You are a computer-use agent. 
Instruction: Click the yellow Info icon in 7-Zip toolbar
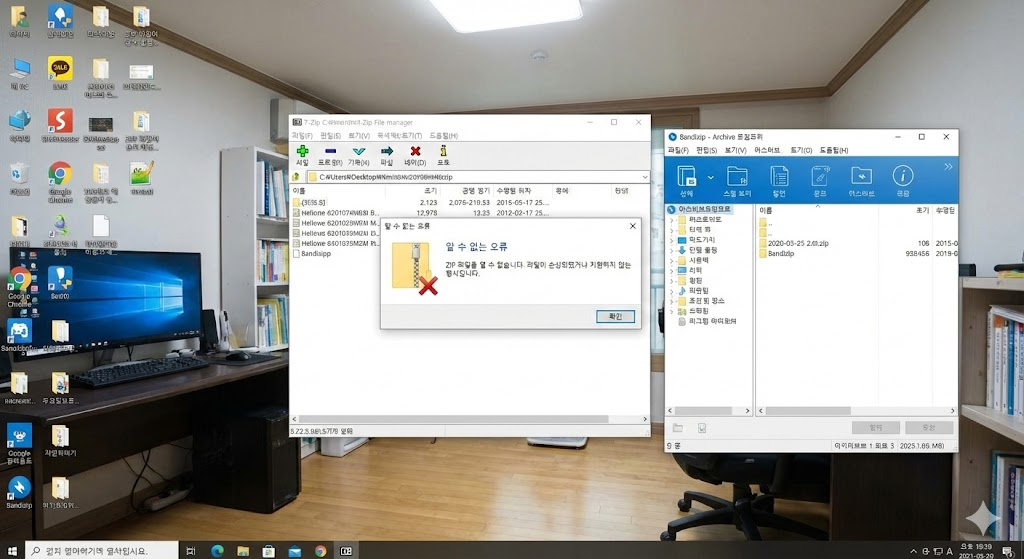pyautogui.click(x=443, y=152)
